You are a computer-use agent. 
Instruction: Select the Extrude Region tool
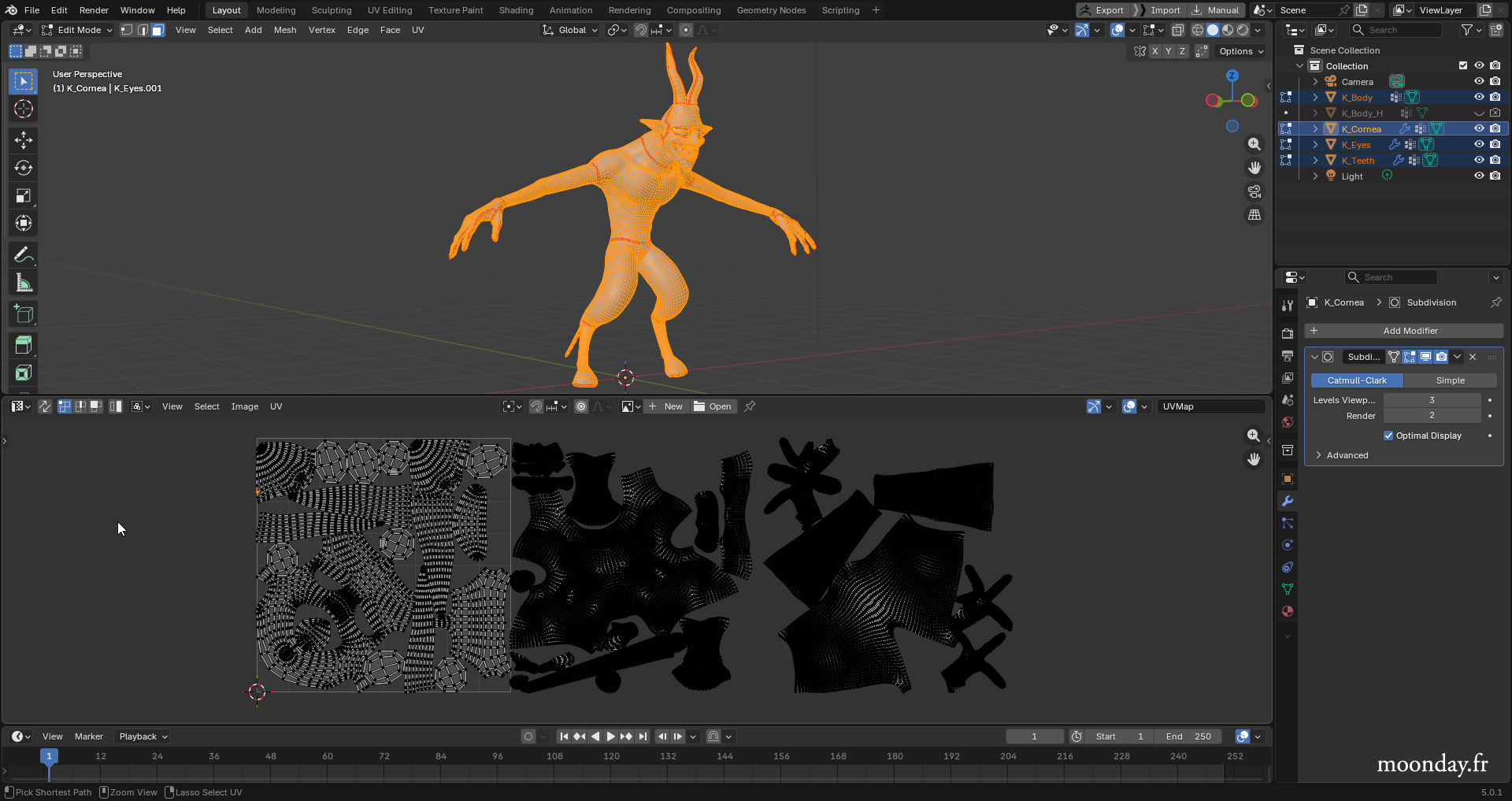[x=24, y=345]
